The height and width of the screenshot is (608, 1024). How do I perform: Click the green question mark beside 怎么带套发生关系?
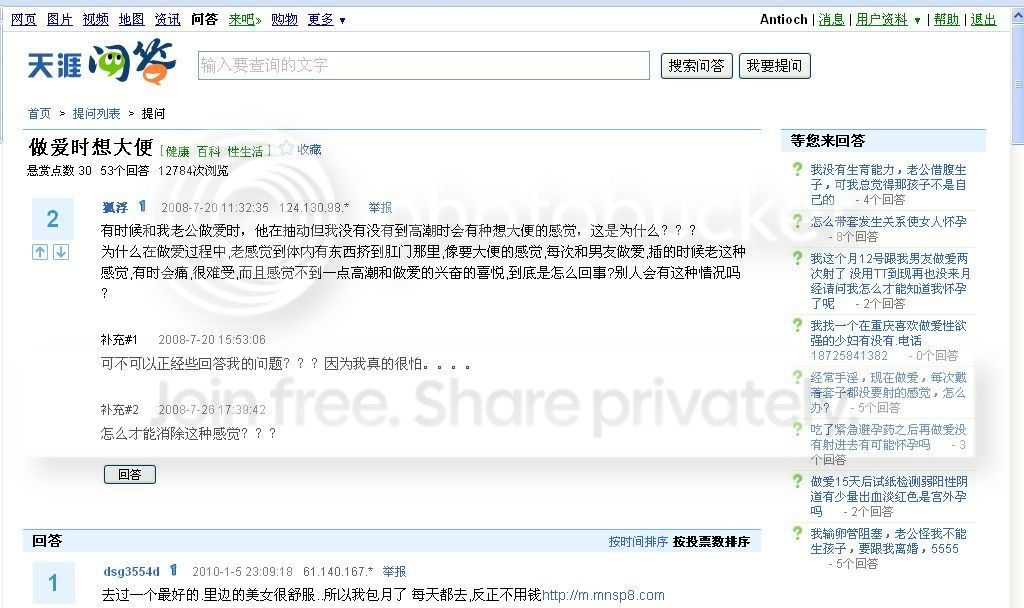pos(797,221)
